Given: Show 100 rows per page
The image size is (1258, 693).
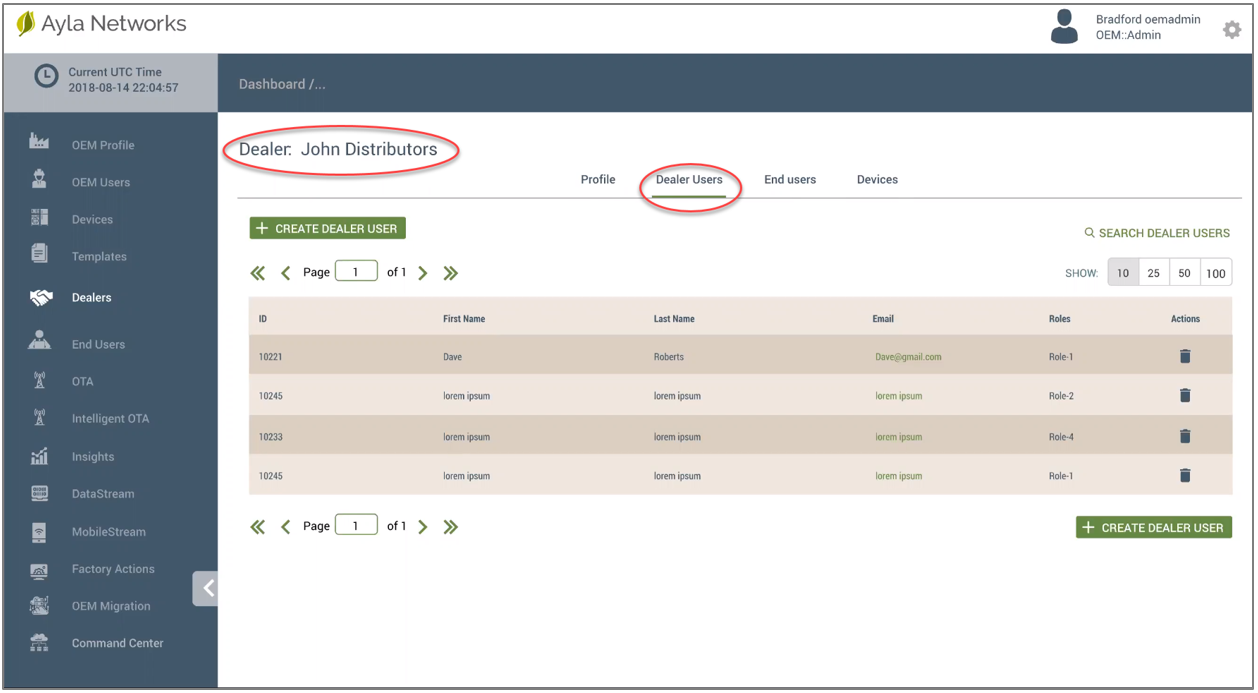Looking at the screenshot, I should (x=1216, y=273).
